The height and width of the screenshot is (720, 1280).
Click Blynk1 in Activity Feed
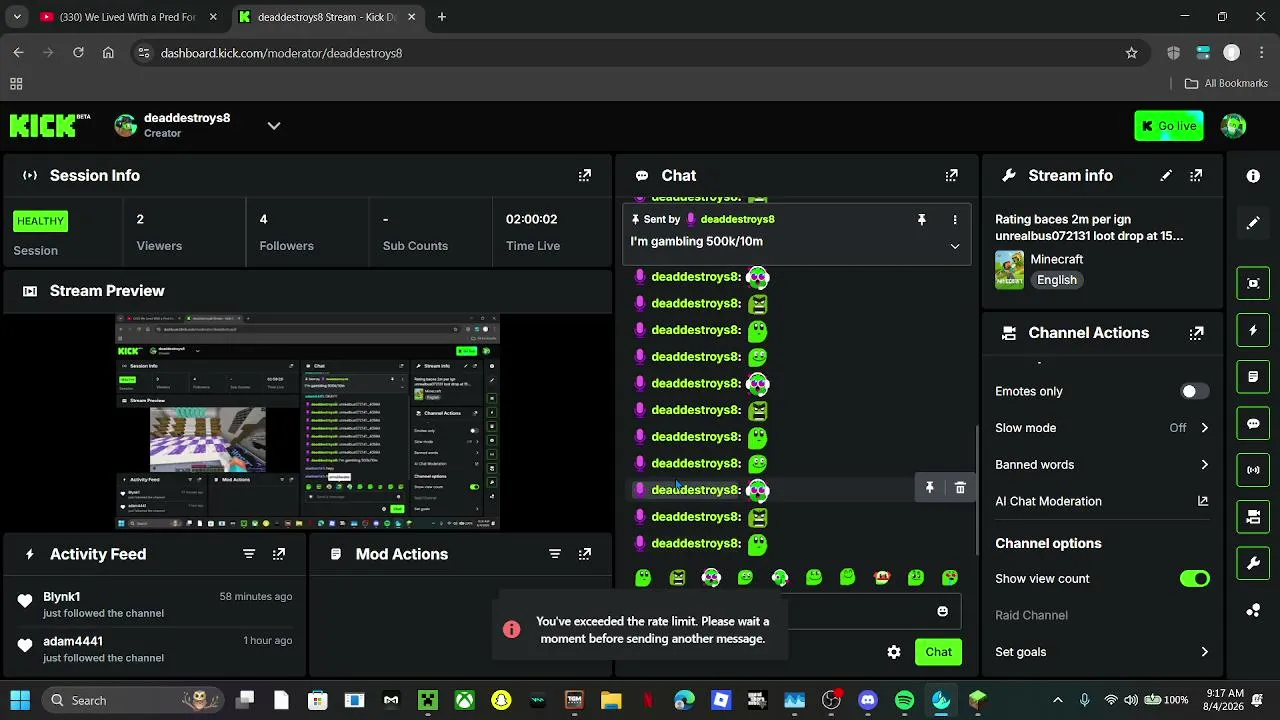[x=62, y=597]
